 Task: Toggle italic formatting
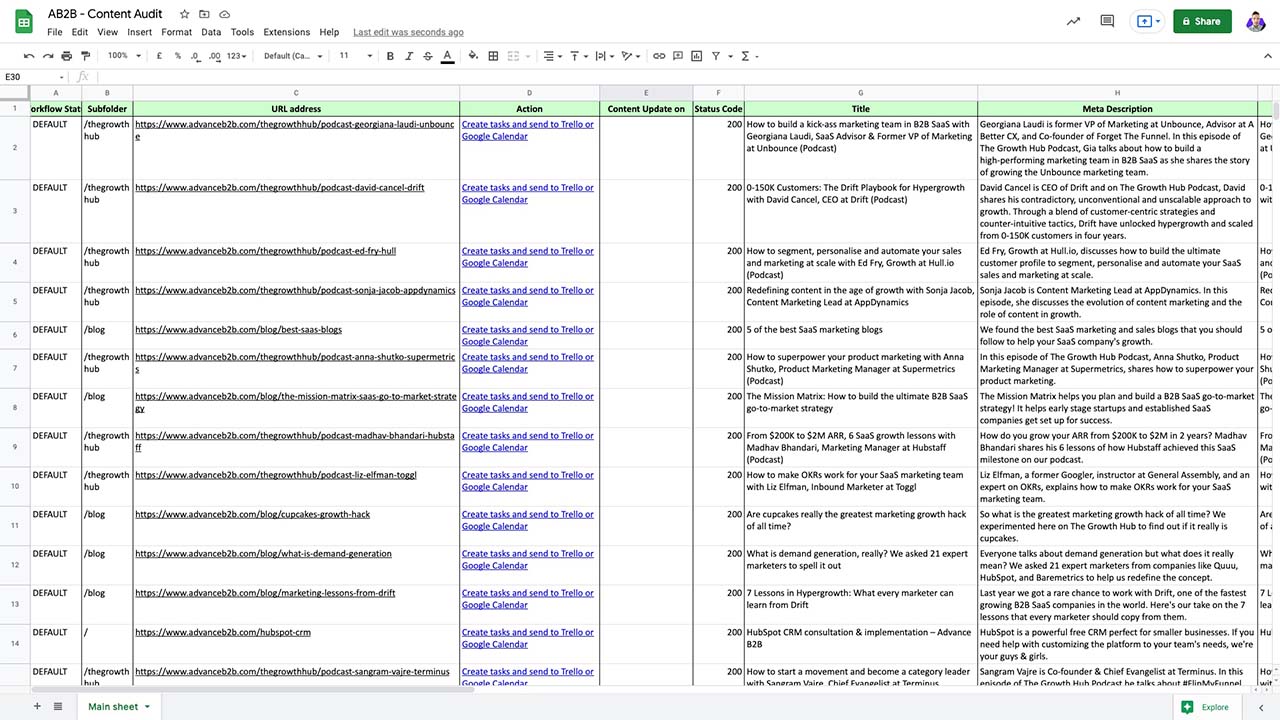click(409, 56)
